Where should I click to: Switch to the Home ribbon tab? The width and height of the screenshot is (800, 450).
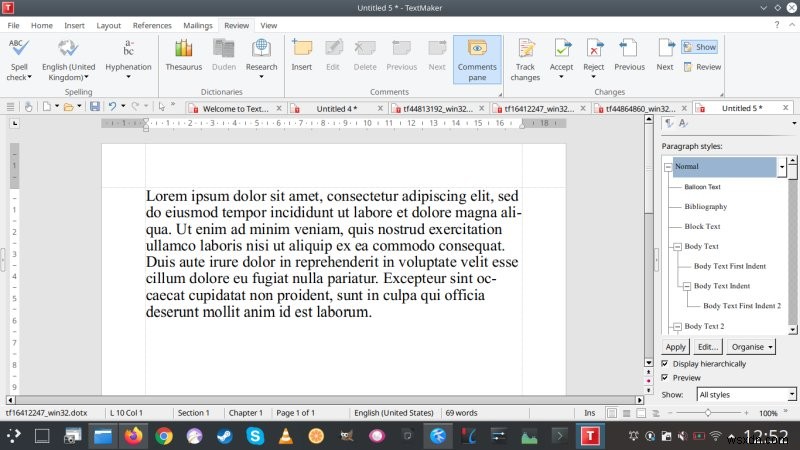pos(41,26)
